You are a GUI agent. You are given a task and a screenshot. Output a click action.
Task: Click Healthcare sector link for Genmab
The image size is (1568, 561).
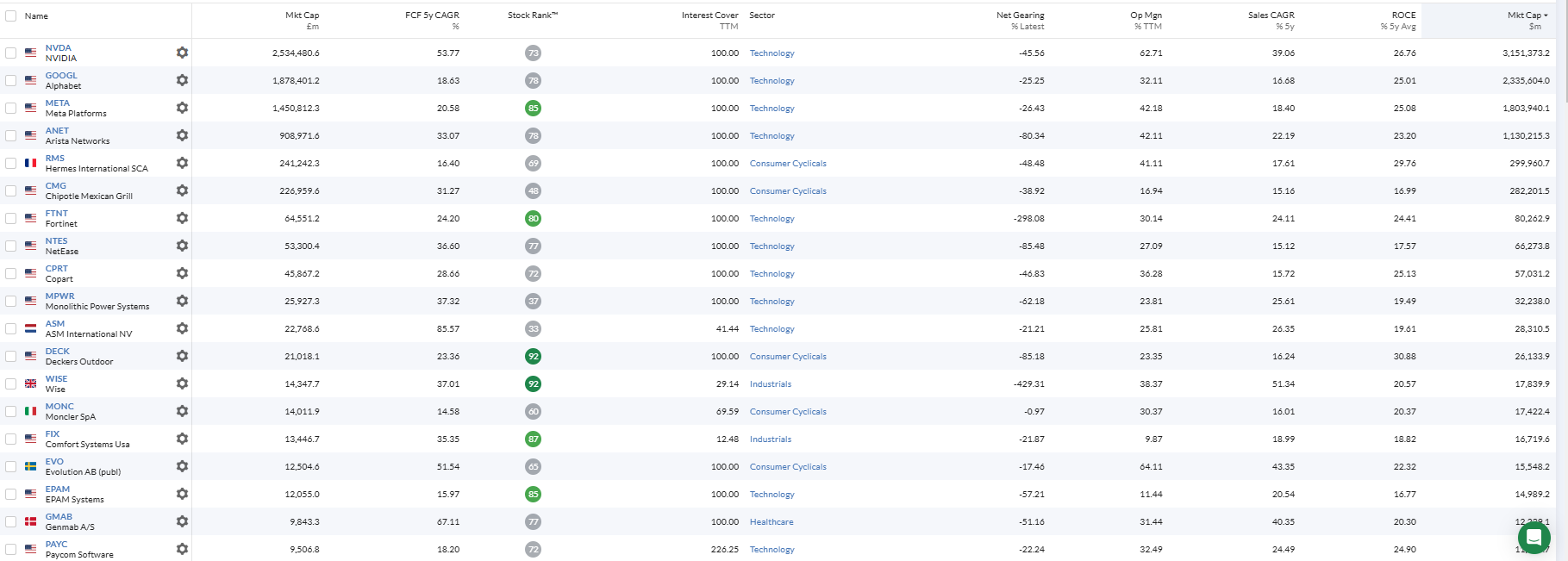tap(772, 522)
